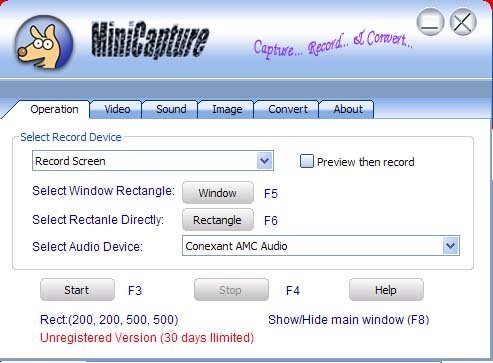The image size is (493, 363).
Task: Click the MiniCapture title logo text
Action: (150, 41)
